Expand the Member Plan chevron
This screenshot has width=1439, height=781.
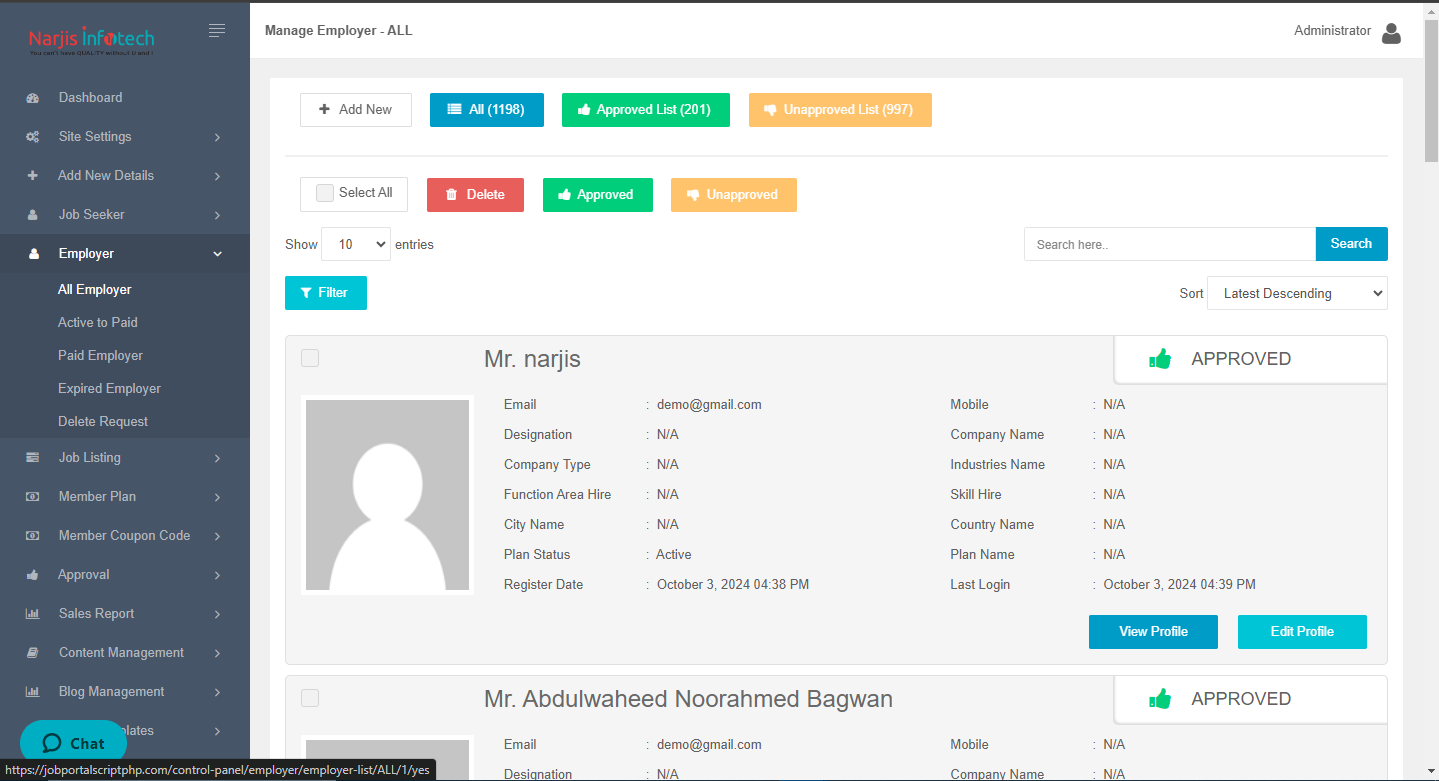click(x=217, y=497)
